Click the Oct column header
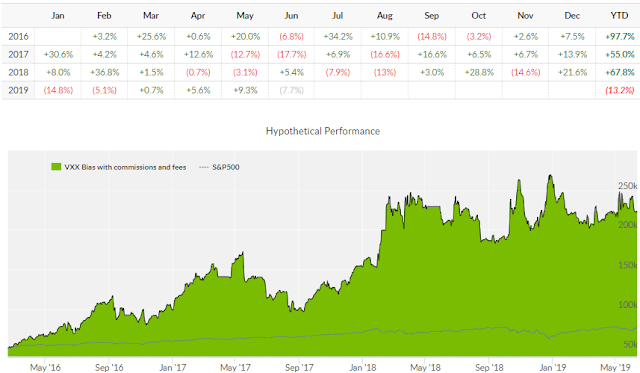The height and width of the screenshot is (373, 640). point(479,16)
